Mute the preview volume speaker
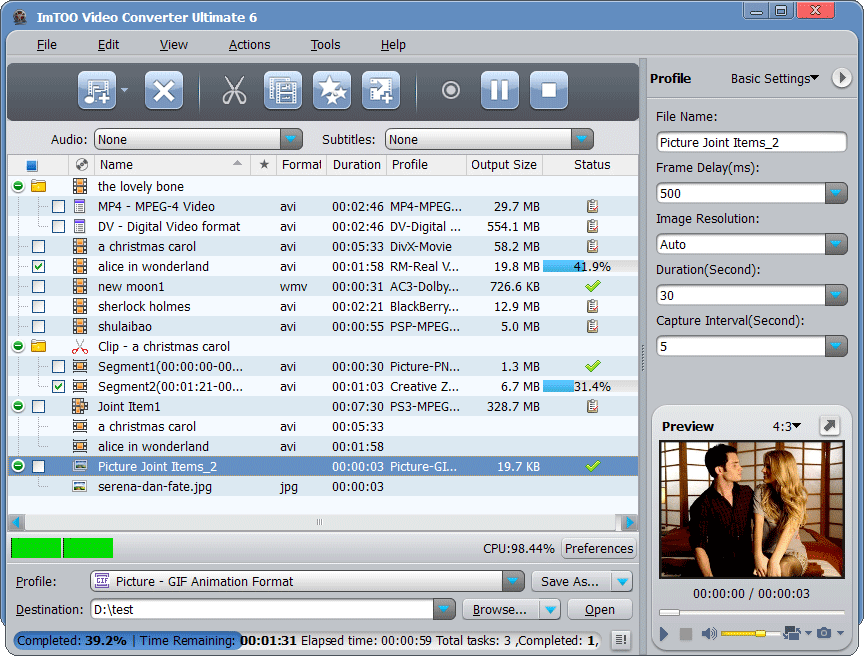The width and height of the screenshot is (864, 656). 709,633
